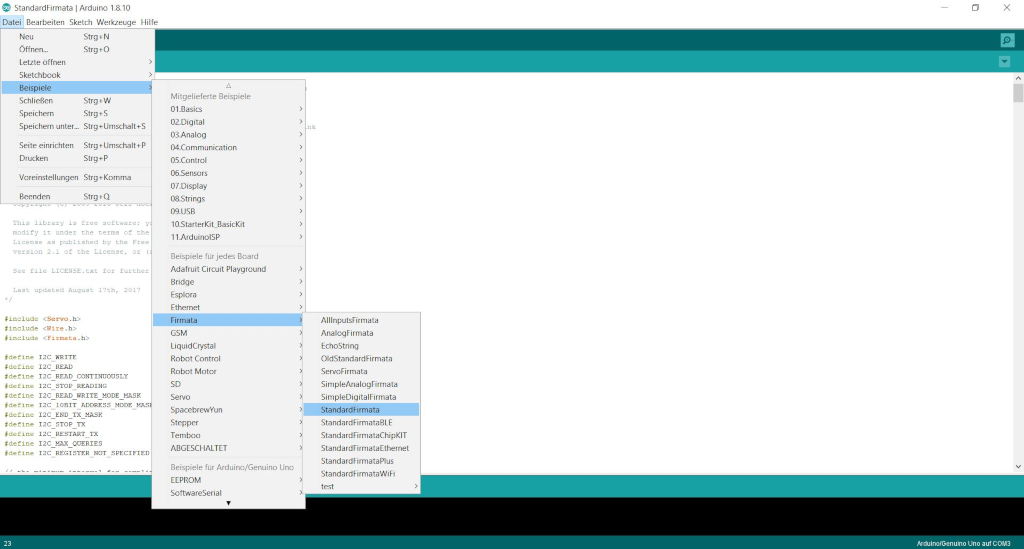Screen dimensions: 1024x549
Task: Open Temboo library examples
Action: pyautogui.click(x=229, y=435)
